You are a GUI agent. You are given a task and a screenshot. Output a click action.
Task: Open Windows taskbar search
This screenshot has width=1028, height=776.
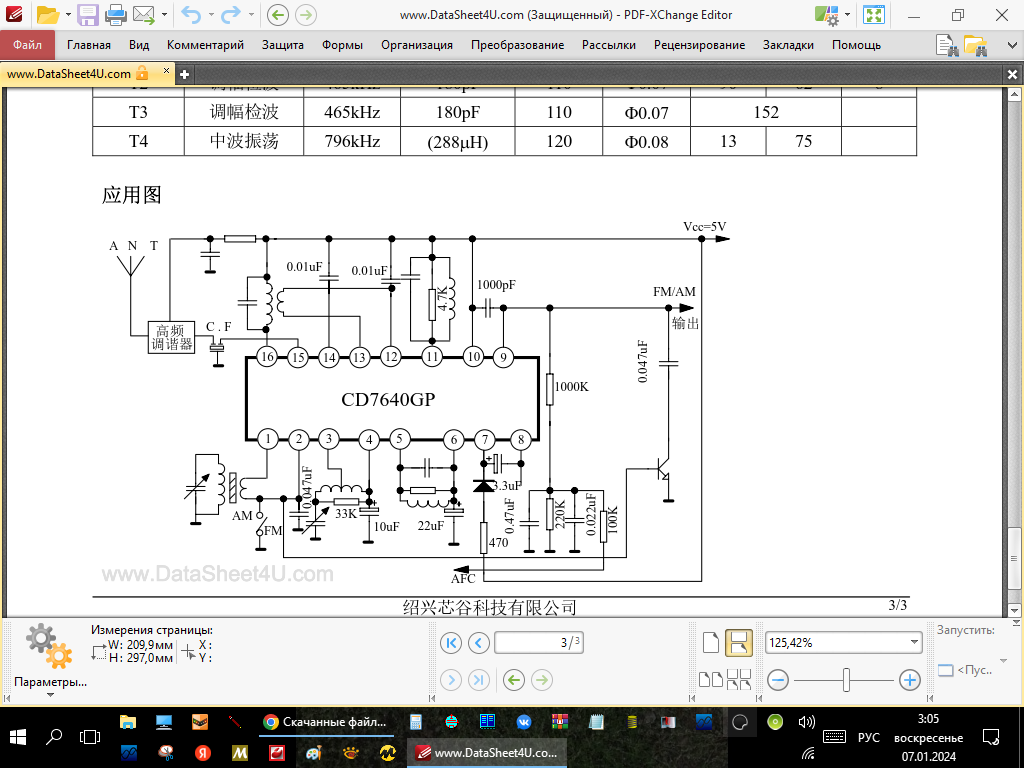pos(54,737)
